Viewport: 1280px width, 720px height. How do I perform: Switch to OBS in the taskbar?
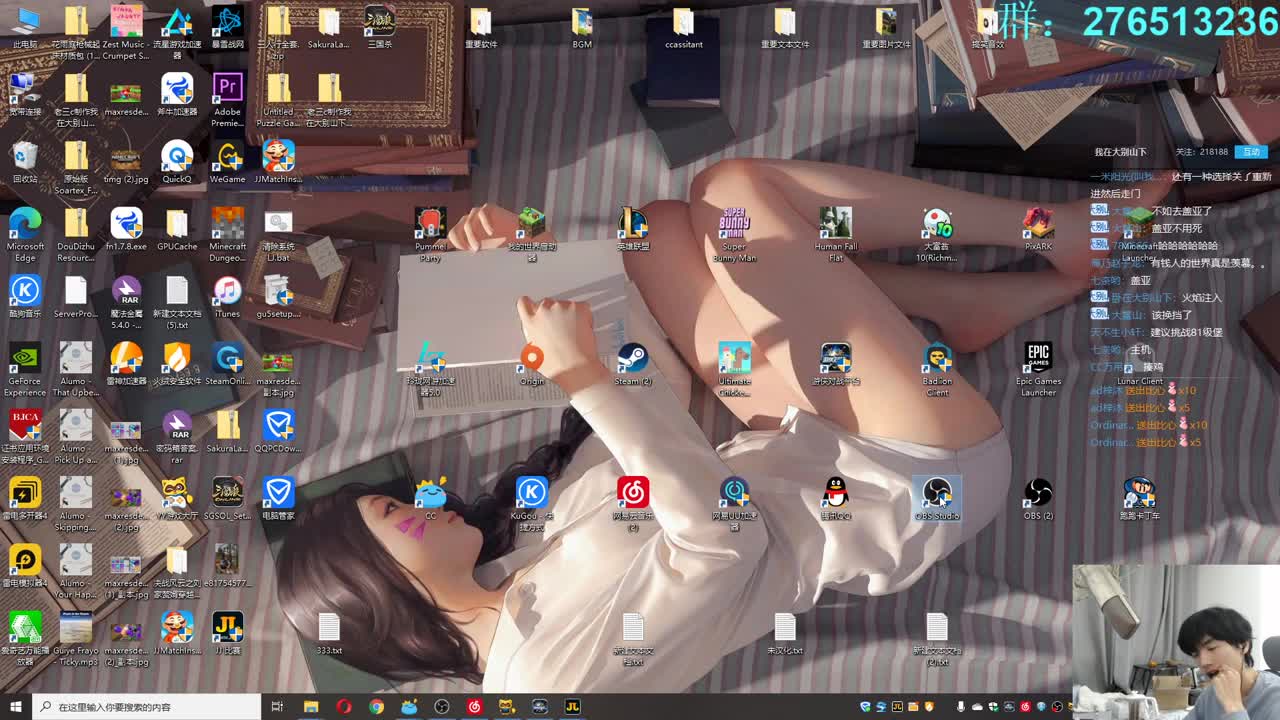(442, 707)
